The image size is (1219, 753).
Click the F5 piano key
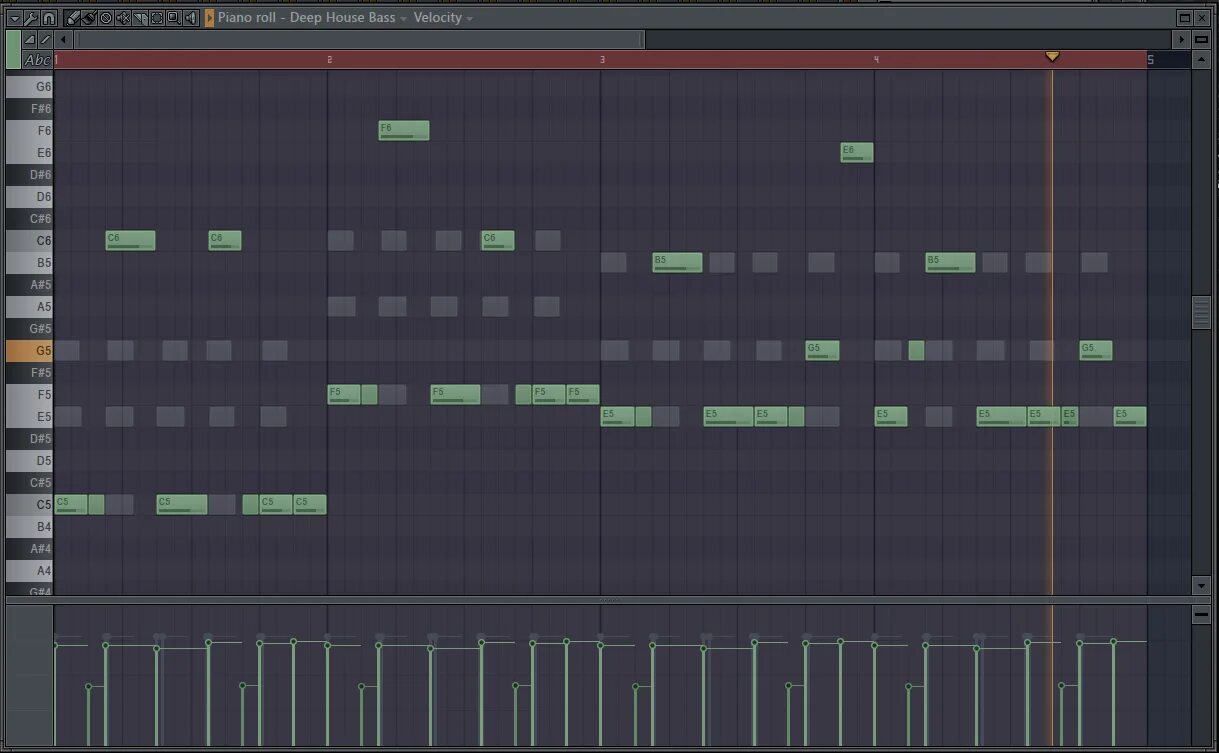coord(29,395)
